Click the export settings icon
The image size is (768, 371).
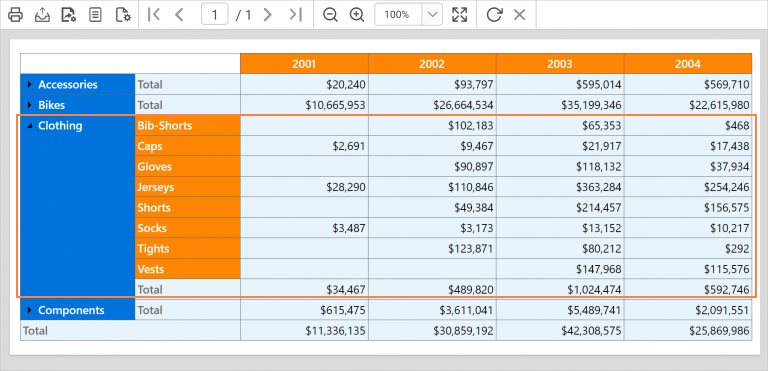coord(69,15)
